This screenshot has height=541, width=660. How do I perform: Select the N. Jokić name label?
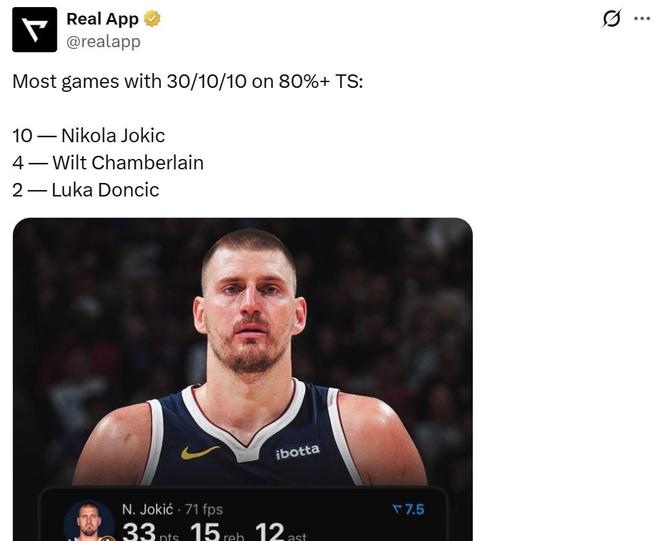click(x=147, y=509)
